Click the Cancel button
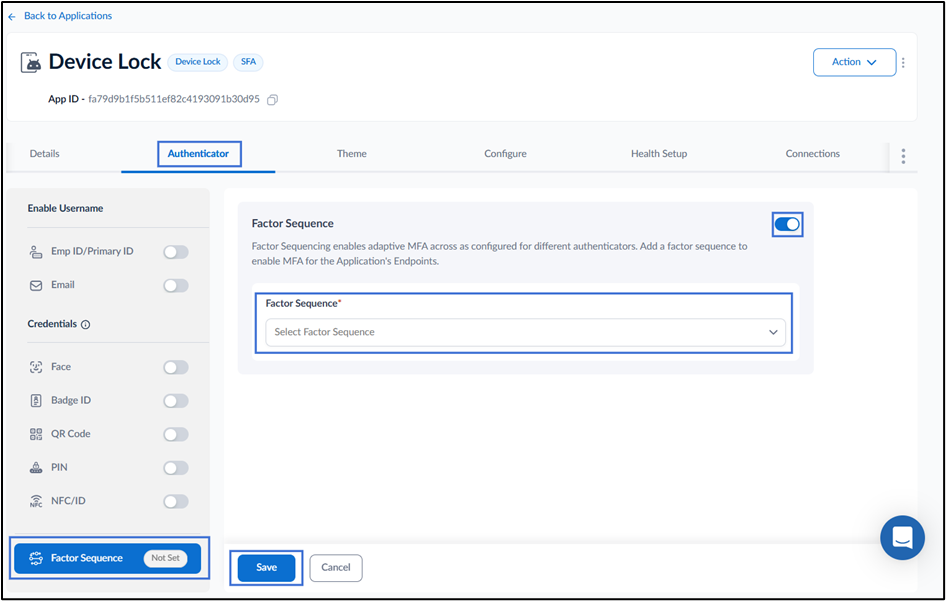Image resolution: width=946 pixels, height=601 pixels. point(335,568)
